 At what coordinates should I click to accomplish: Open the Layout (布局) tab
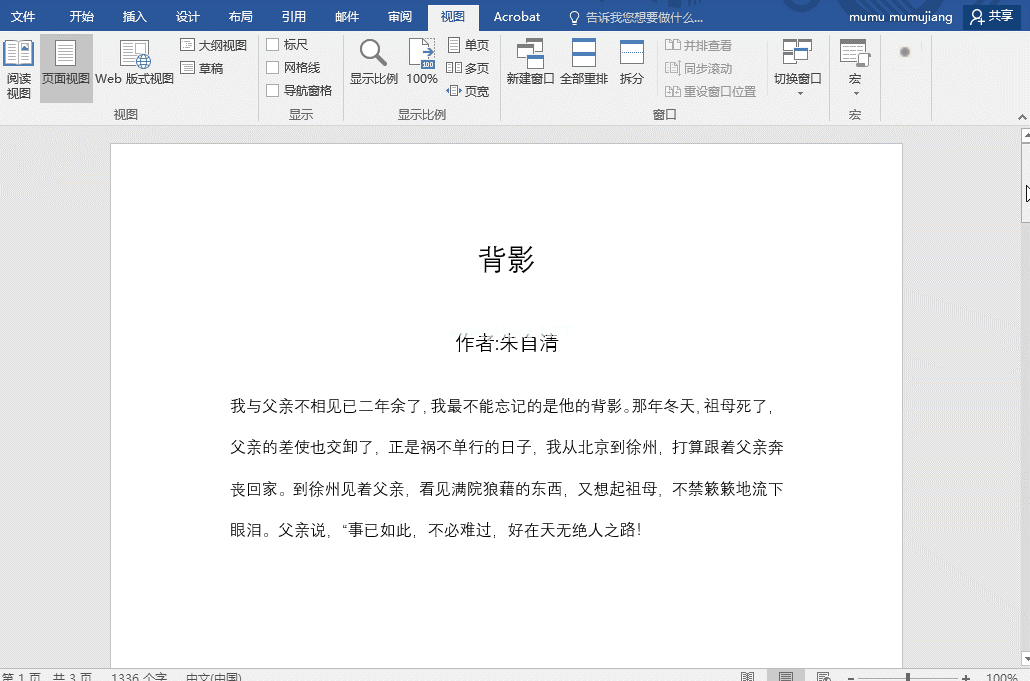coord(240,16)
